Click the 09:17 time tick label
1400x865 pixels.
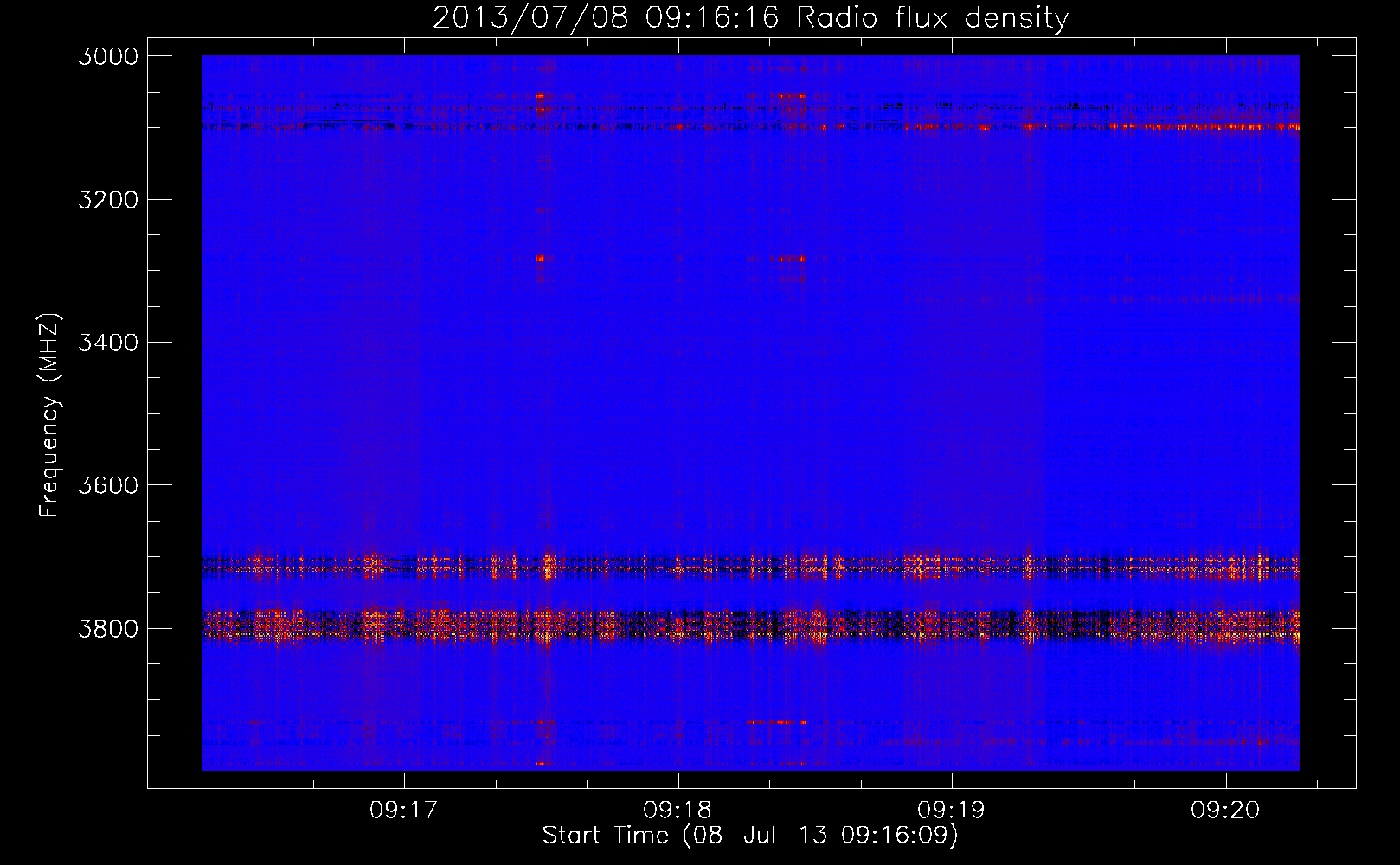(404, 811)
